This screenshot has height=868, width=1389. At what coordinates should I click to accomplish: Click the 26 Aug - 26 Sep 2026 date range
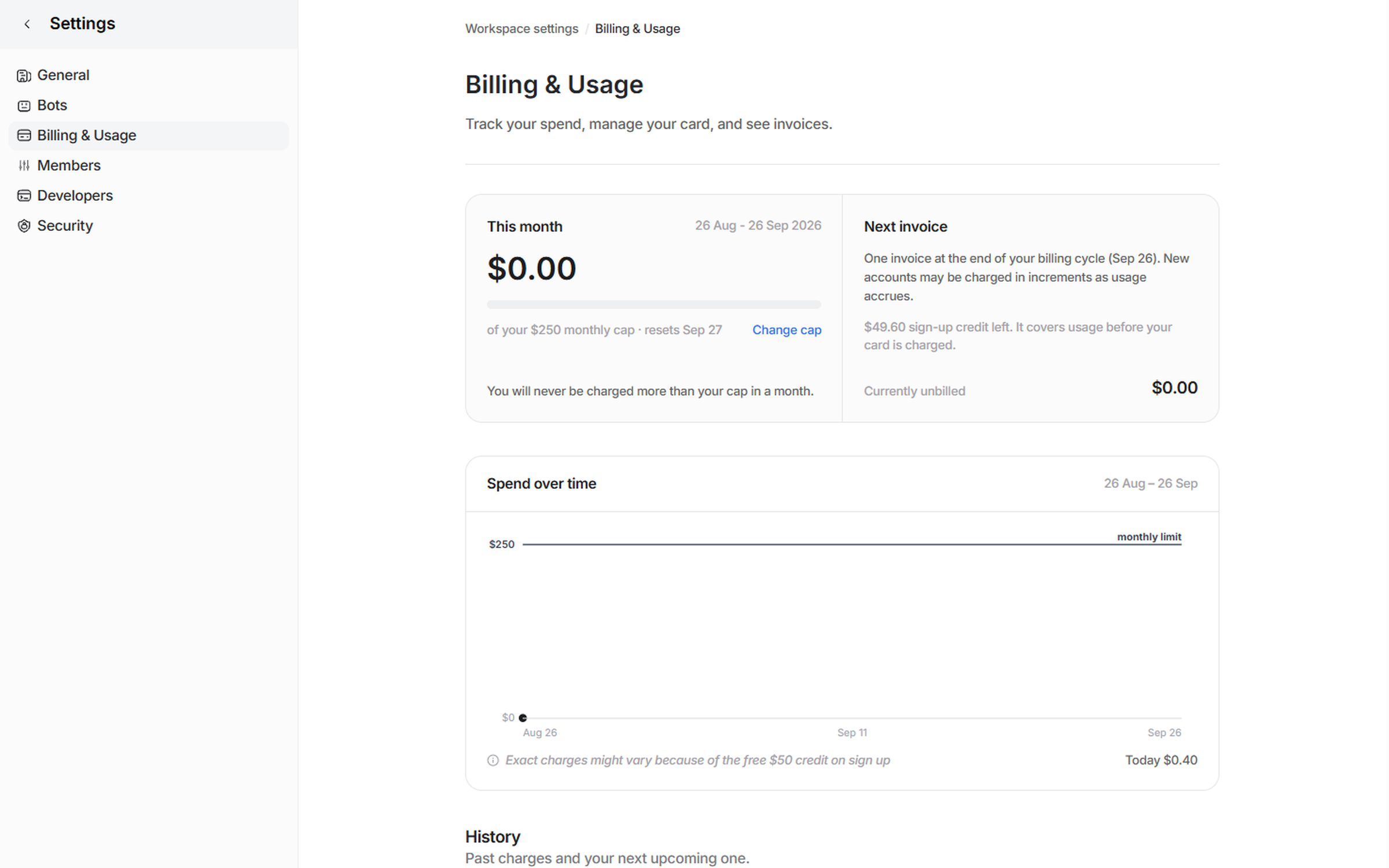[758, 226]
